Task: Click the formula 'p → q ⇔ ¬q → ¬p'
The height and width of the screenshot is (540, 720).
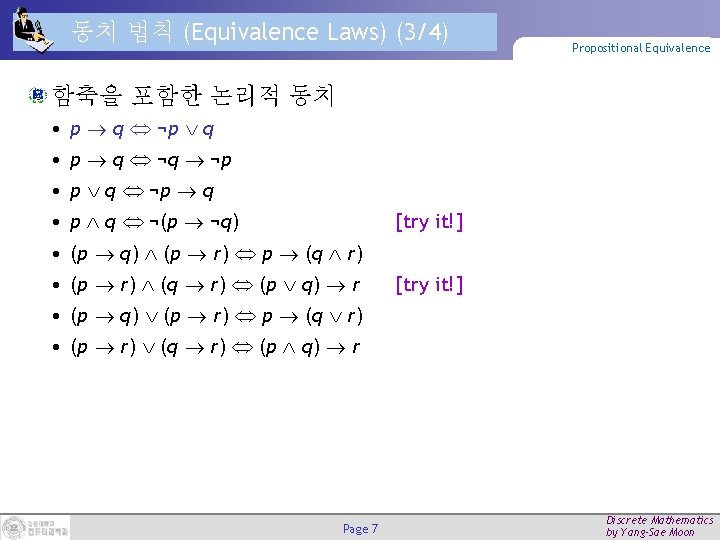Action: pyautogui.click(x=150, y=161)
